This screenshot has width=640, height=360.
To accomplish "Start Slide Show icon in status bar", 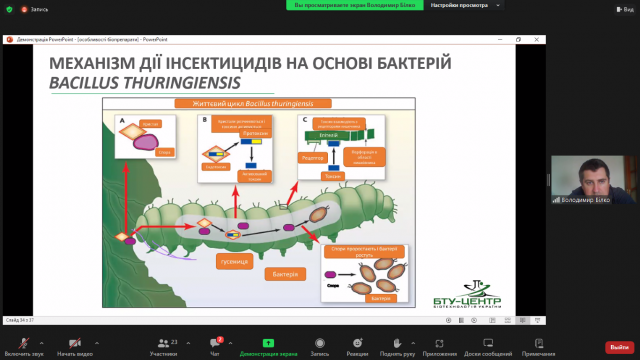I will (x=538, y=320).
